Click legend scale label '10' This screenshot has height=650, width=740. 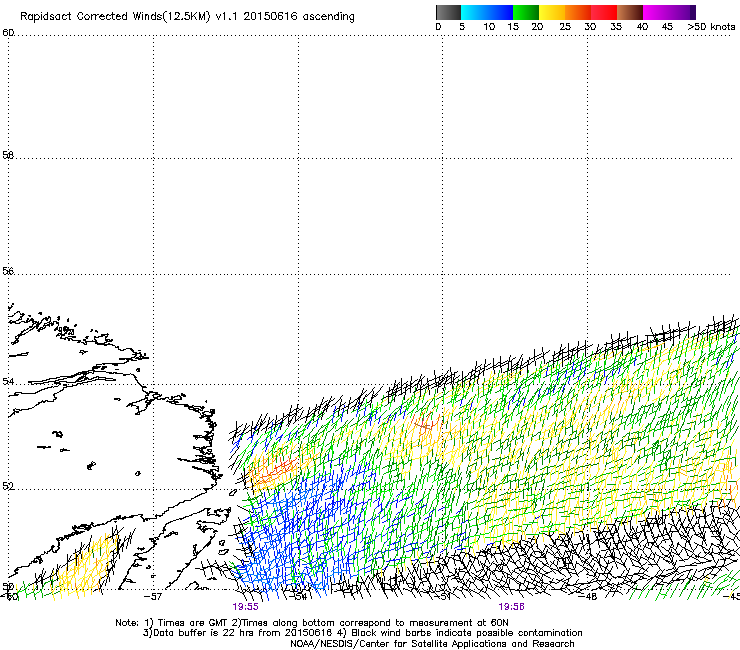[489, 27]
